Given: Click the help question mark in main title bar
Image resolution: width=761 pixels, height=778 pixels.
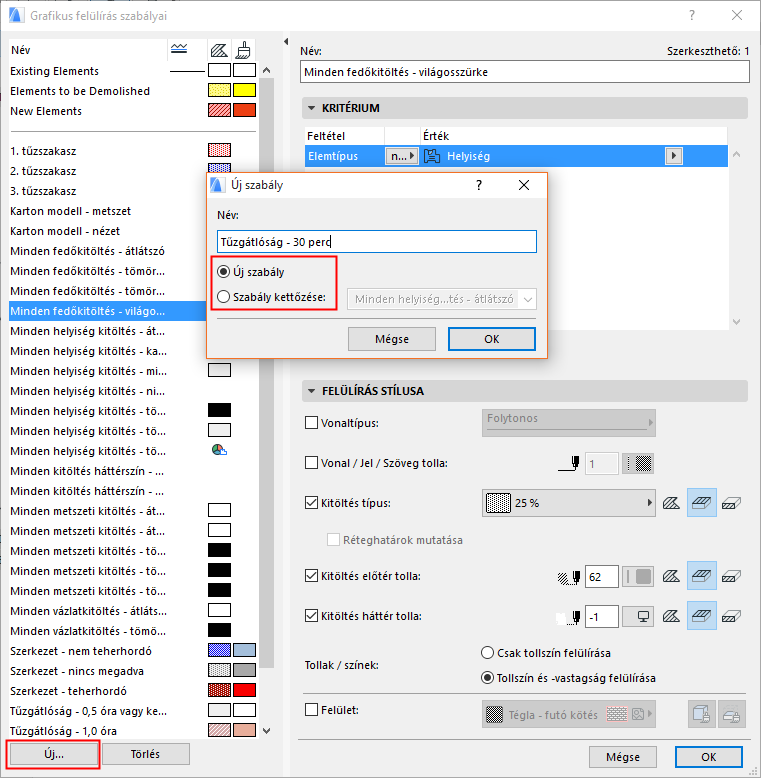Looking at the screenshot, I should point(692,15).
